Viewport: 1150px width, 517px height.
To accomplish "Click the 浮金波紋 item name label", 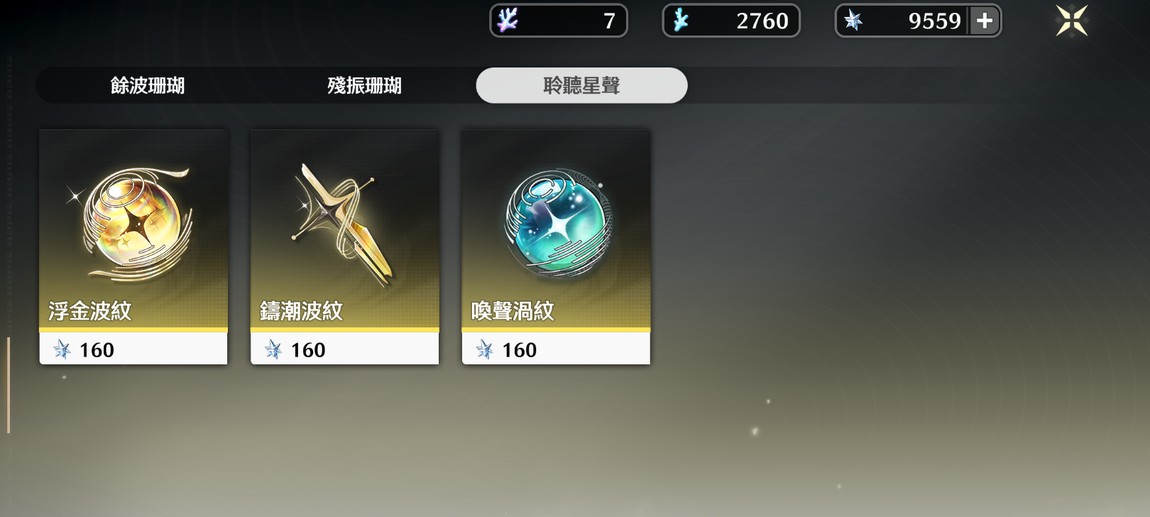I will (89, 311).
